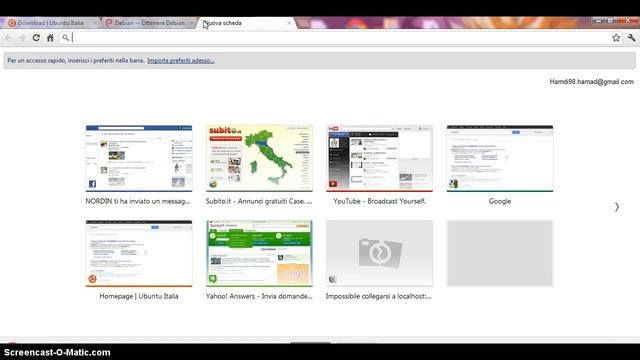
Task: Click the Subito.it badge on thumbnail
Action: (213, 184)
